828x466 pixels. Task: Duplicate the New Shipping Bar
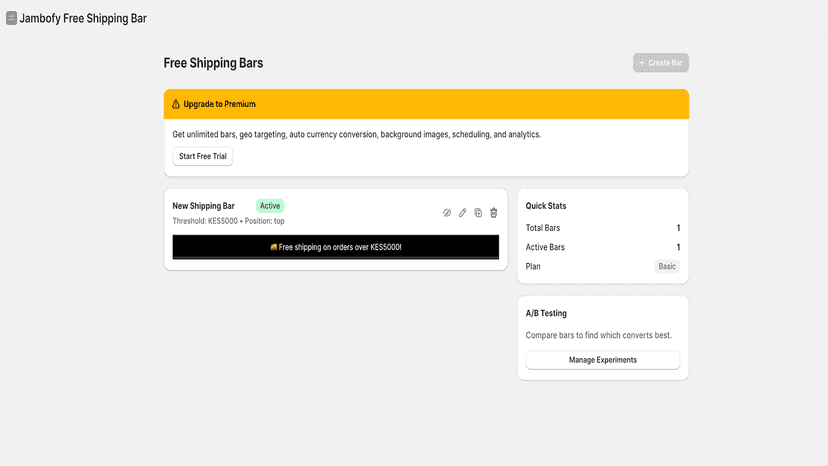click(478, 212)
